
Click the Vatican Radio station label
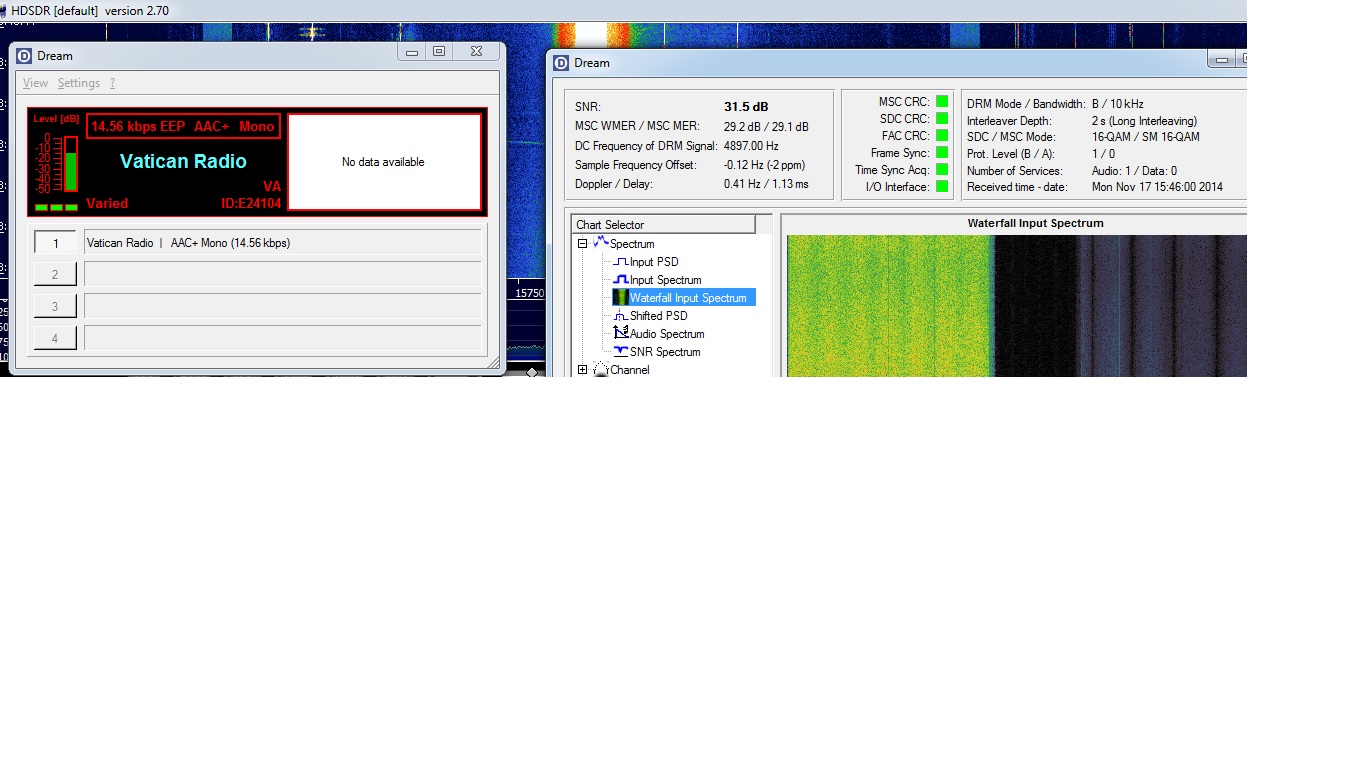pos(183,161)
